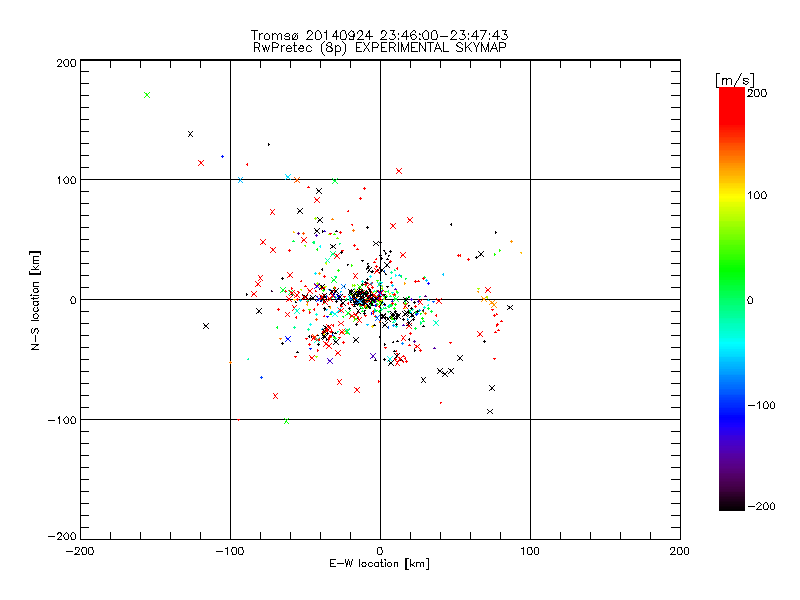Click the -200 tick label on N-S axis

pyautogui.click(x=62, y=536)
